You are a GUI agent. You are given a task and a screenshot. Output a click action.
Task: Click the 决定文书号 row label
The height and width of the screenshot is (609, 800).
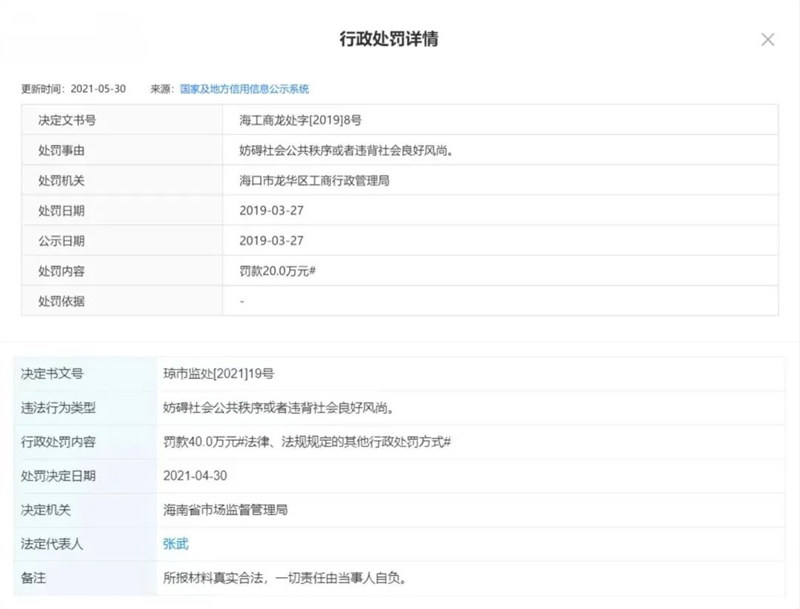pos(67,120)
